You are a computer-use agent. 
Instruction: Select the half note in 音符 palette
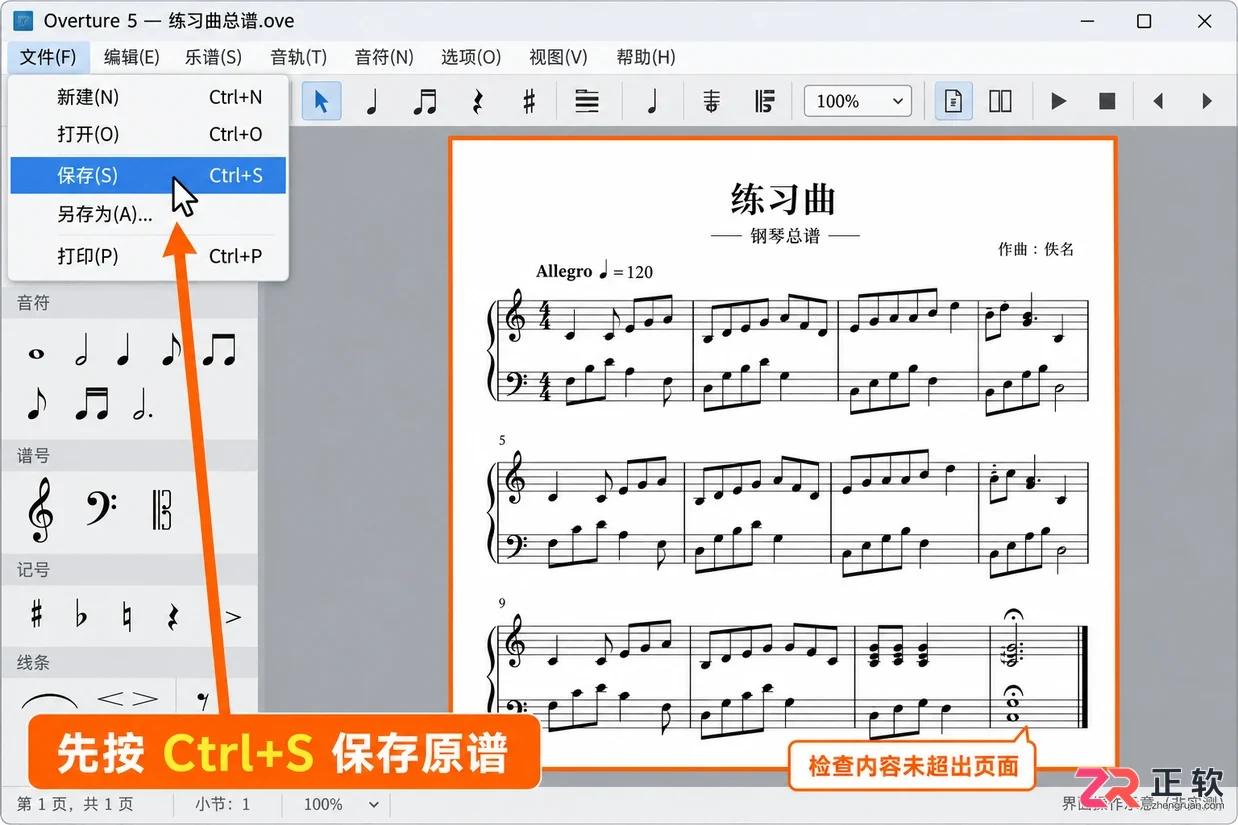coord(84,350)
